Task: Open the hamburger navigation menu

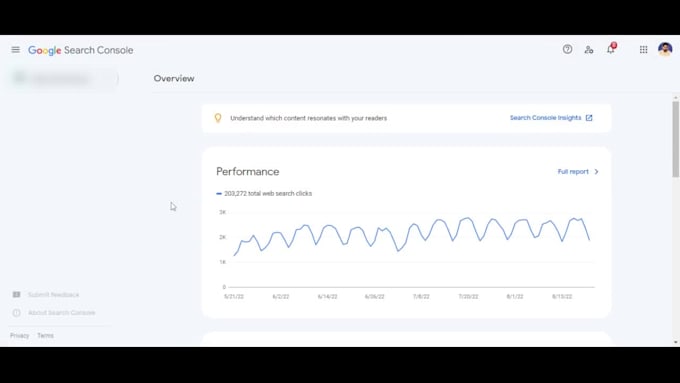Action: click(x=16, y=50)
